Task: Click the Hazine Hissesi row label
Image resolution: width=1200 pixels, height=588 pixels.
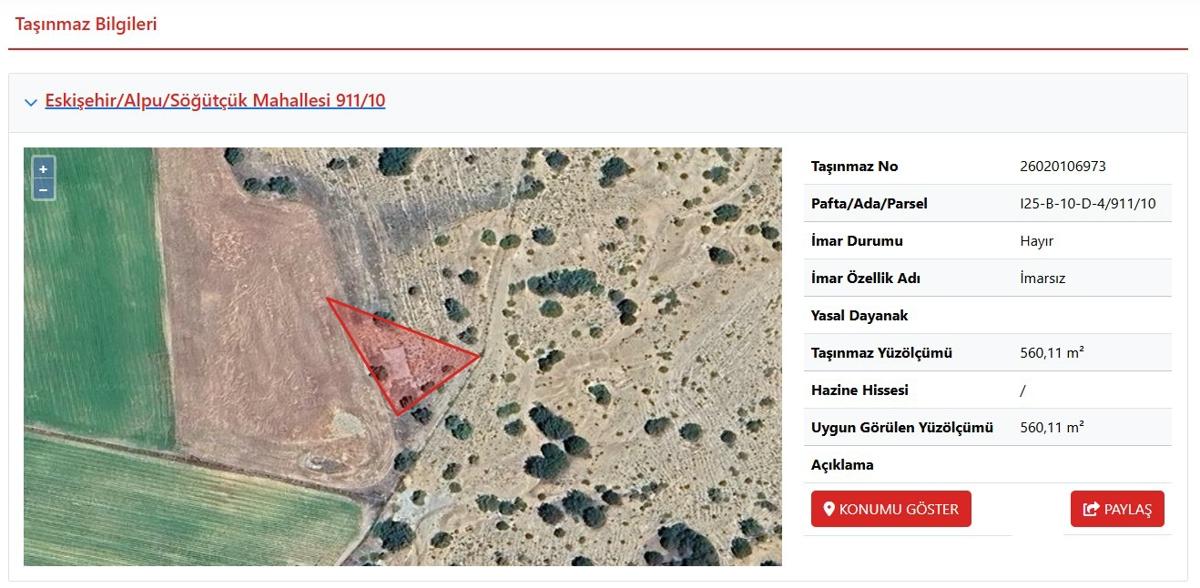Action: 860,390
